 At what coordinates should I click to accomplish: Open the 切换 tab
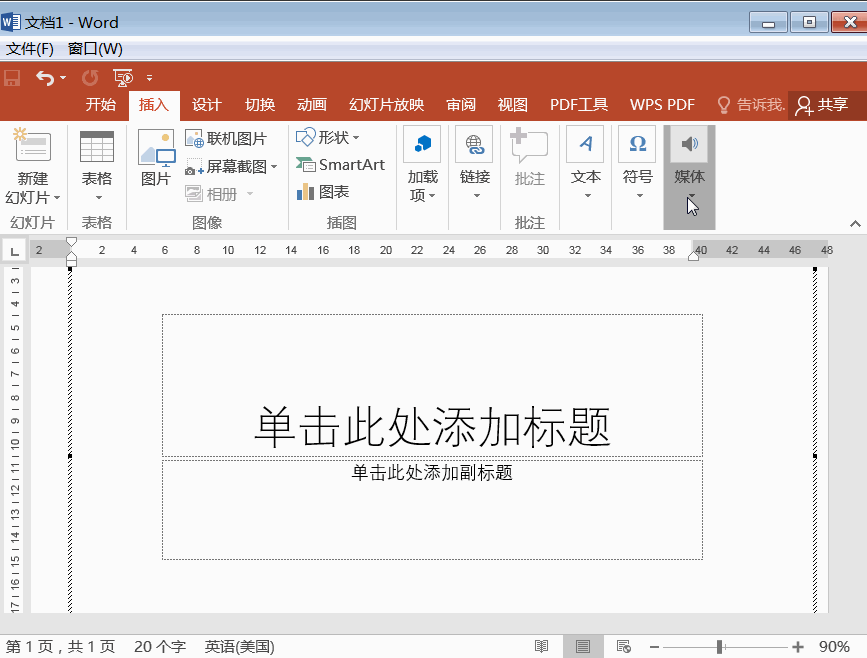[260, 105]
